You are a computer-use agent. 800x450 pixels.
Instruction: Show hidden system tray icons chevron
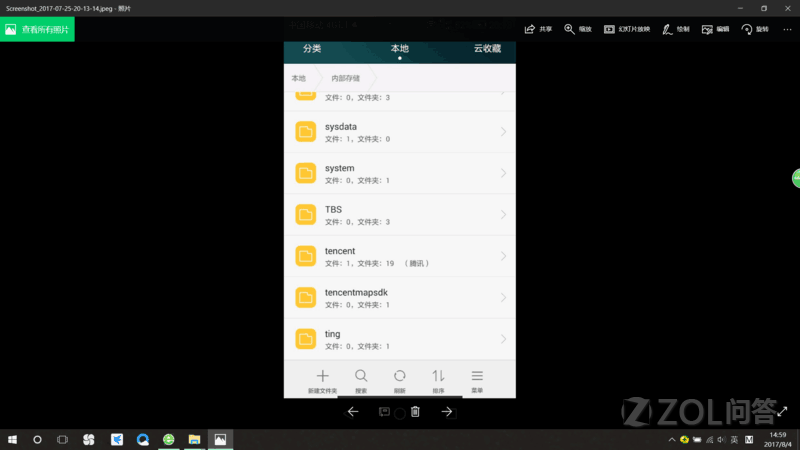coord(672,439)
